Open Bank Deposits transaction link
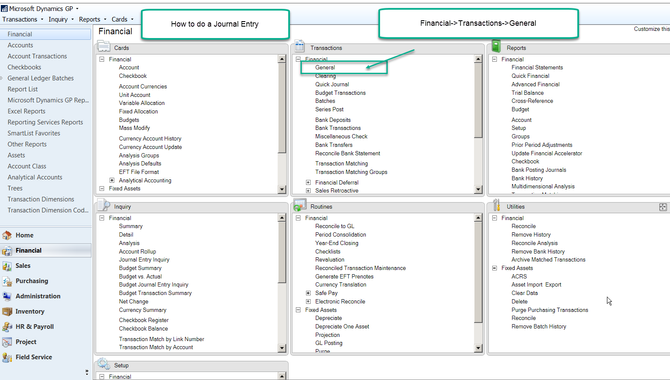This screenshot has width=670, height=380. point(333,120)
